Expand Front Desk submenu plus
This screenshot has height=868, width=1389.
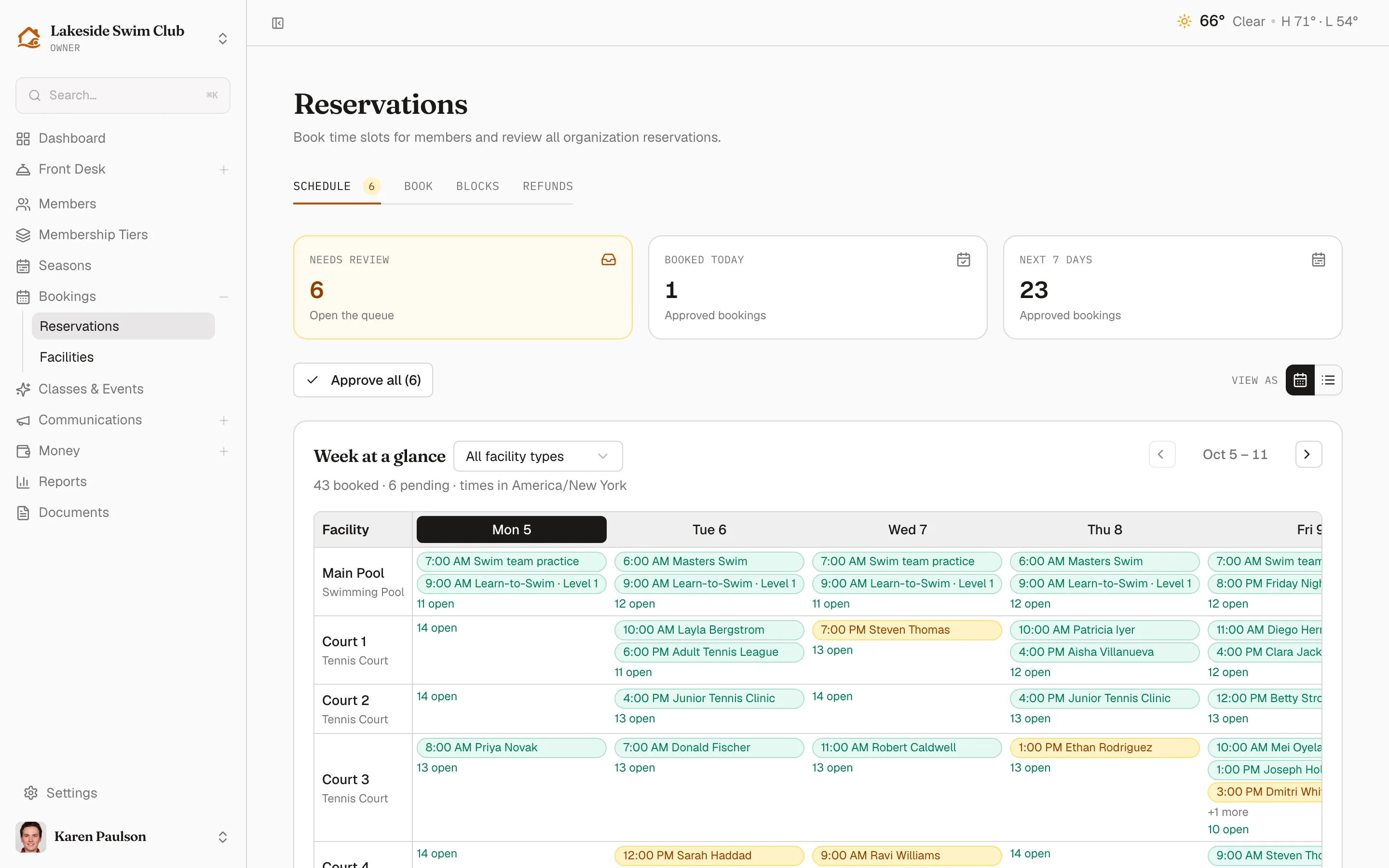pos(224,169)
